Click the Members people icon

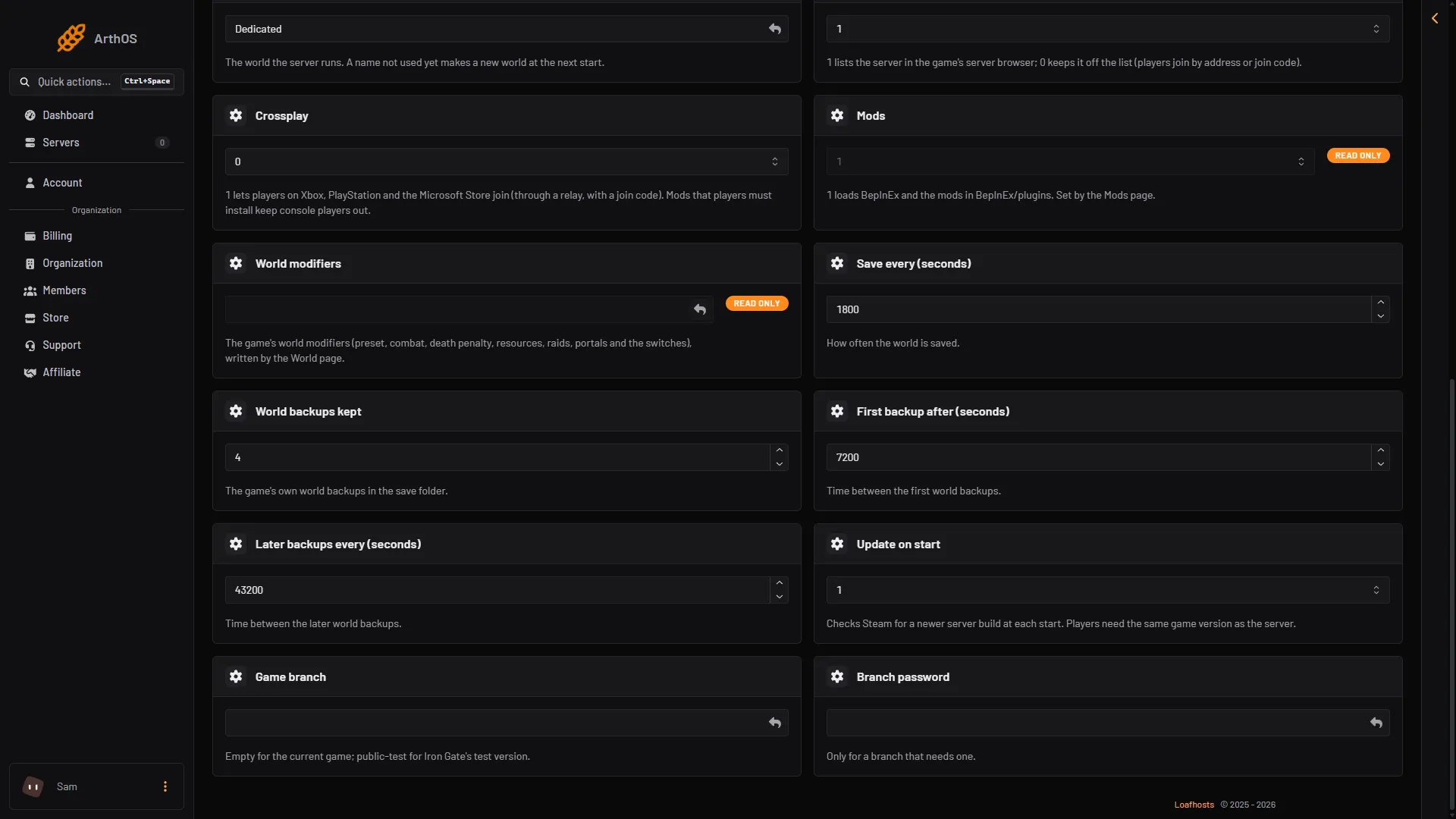coord(30,290)
